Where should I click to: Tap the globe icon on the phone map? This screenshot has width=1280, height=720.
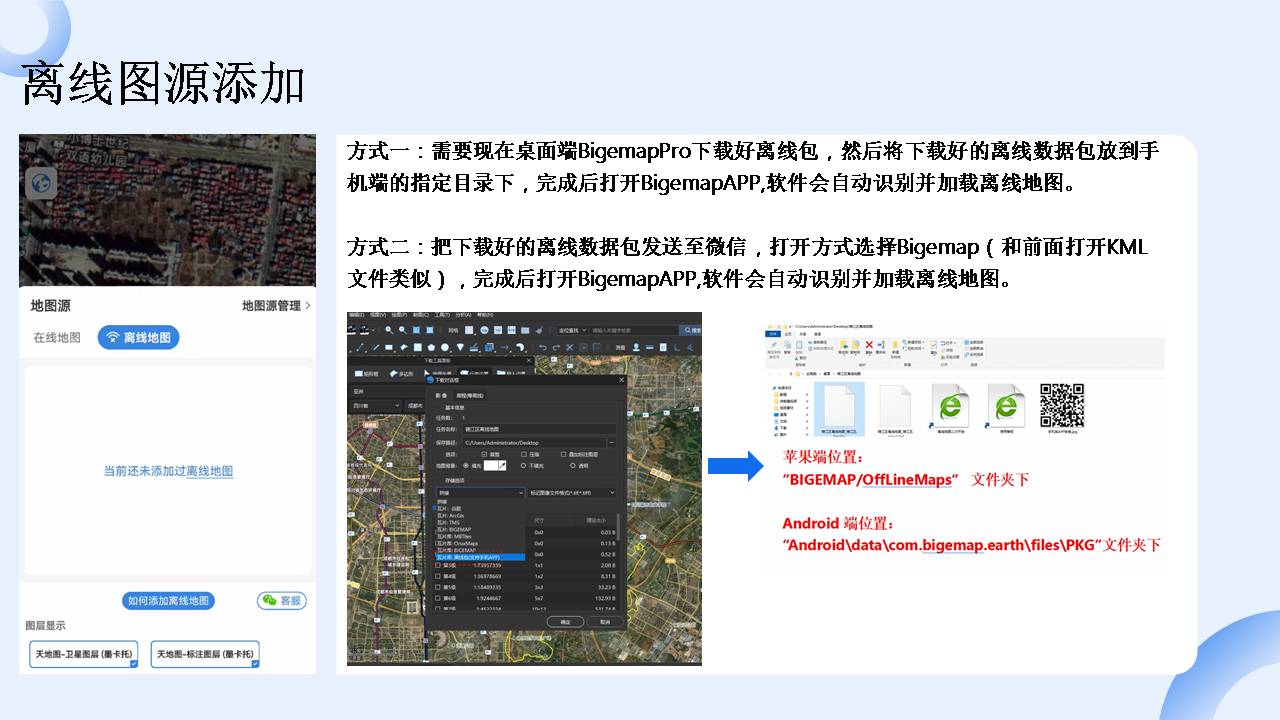[41, 182]
